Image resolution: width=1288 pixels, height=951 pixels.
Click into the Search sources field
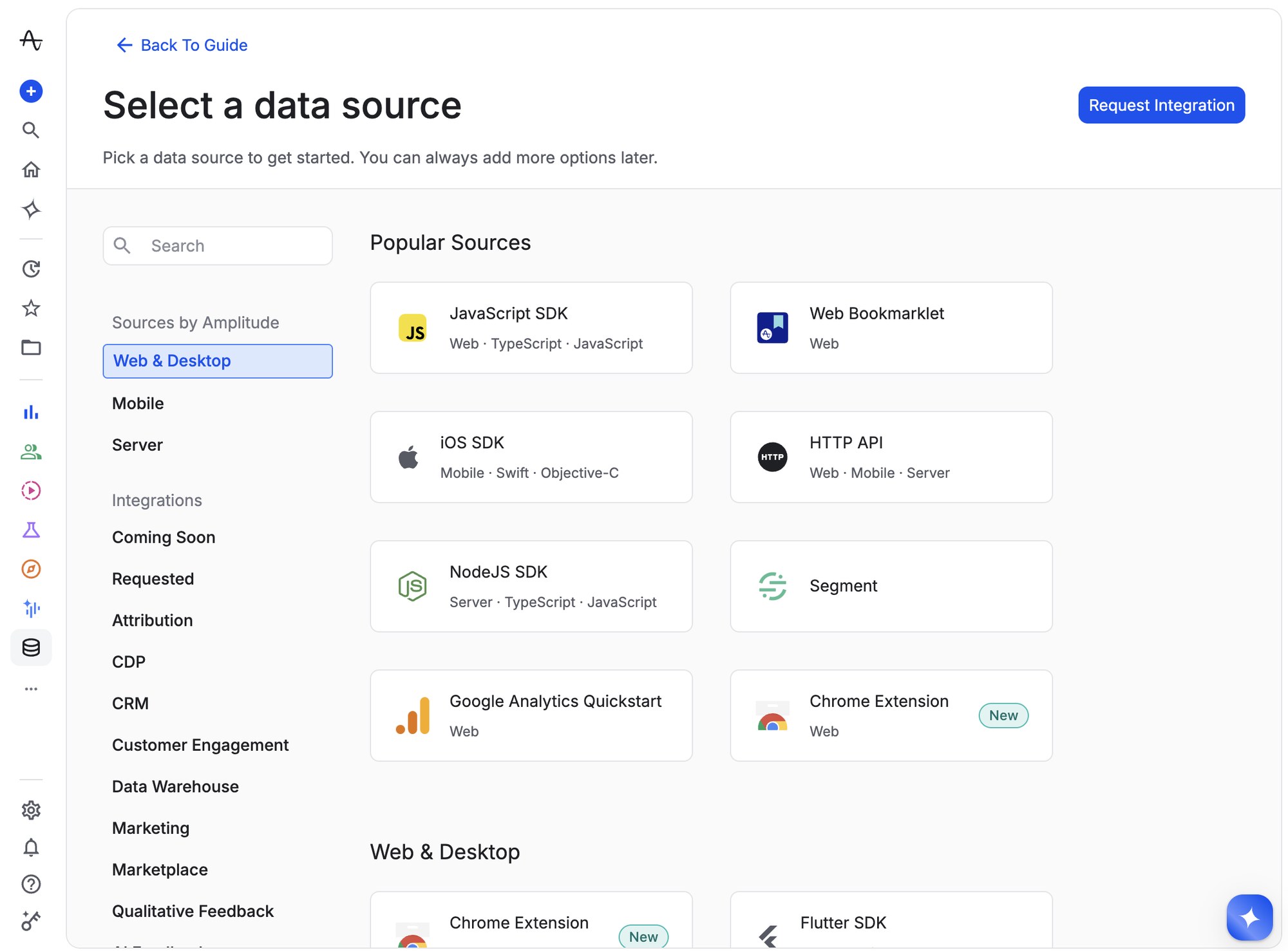click(218, 246)
